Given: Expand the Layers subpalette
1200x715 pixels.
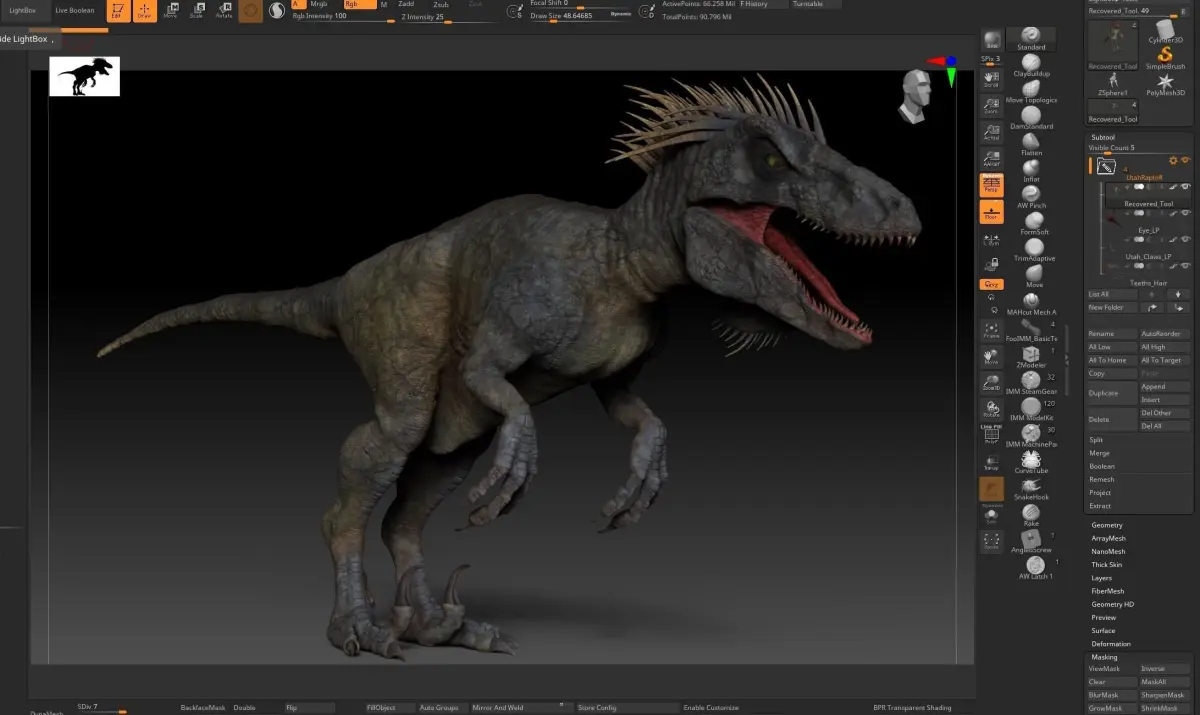Looking at the screenshot, I should (x=1101, y=578).
